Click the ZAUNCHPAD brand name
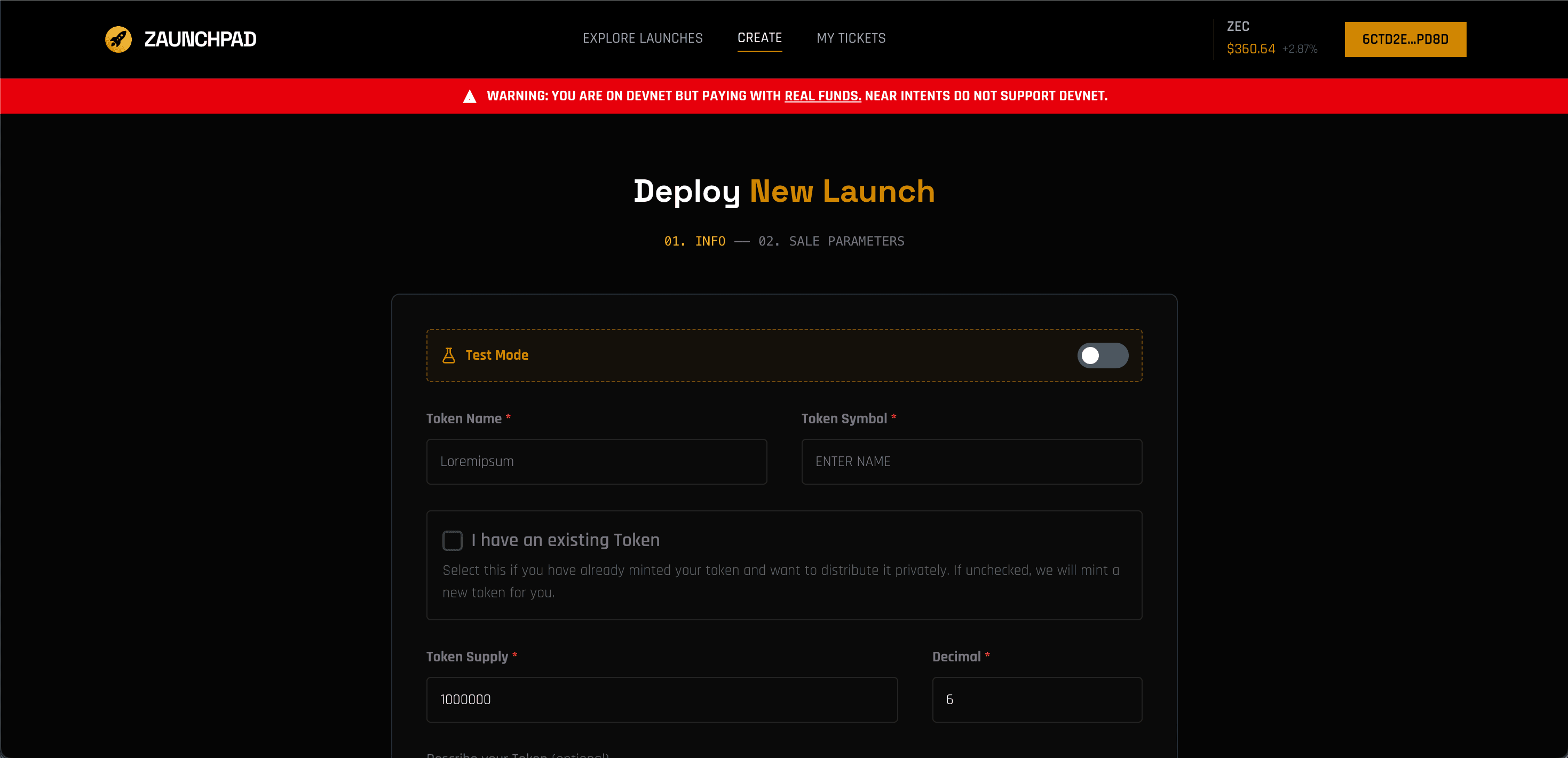 (x=200, y=39)
